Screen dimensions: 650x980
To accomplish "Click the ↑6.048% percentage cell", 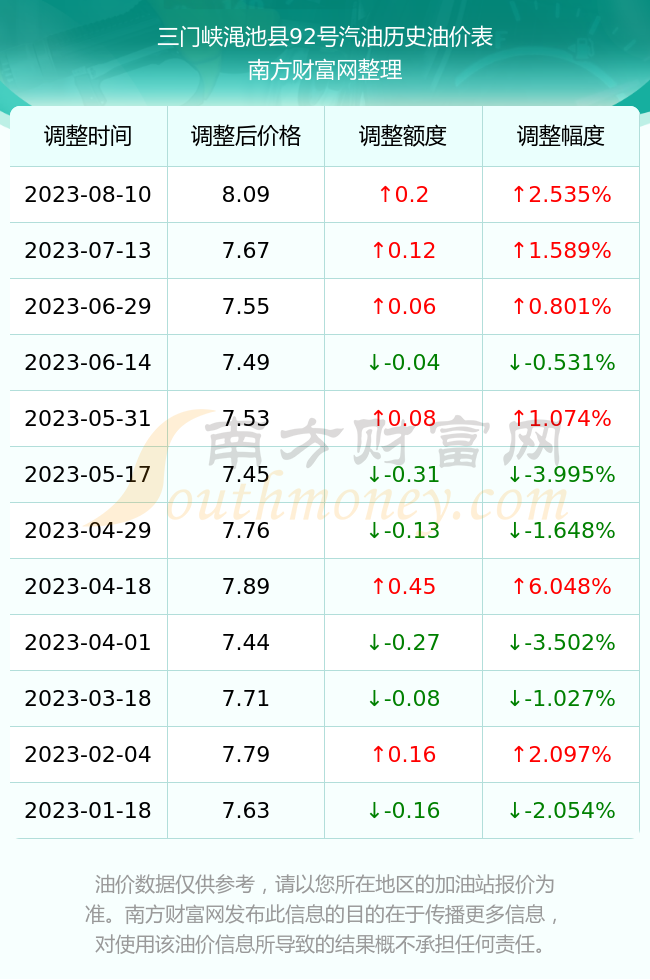I will [x=561, y=586].
